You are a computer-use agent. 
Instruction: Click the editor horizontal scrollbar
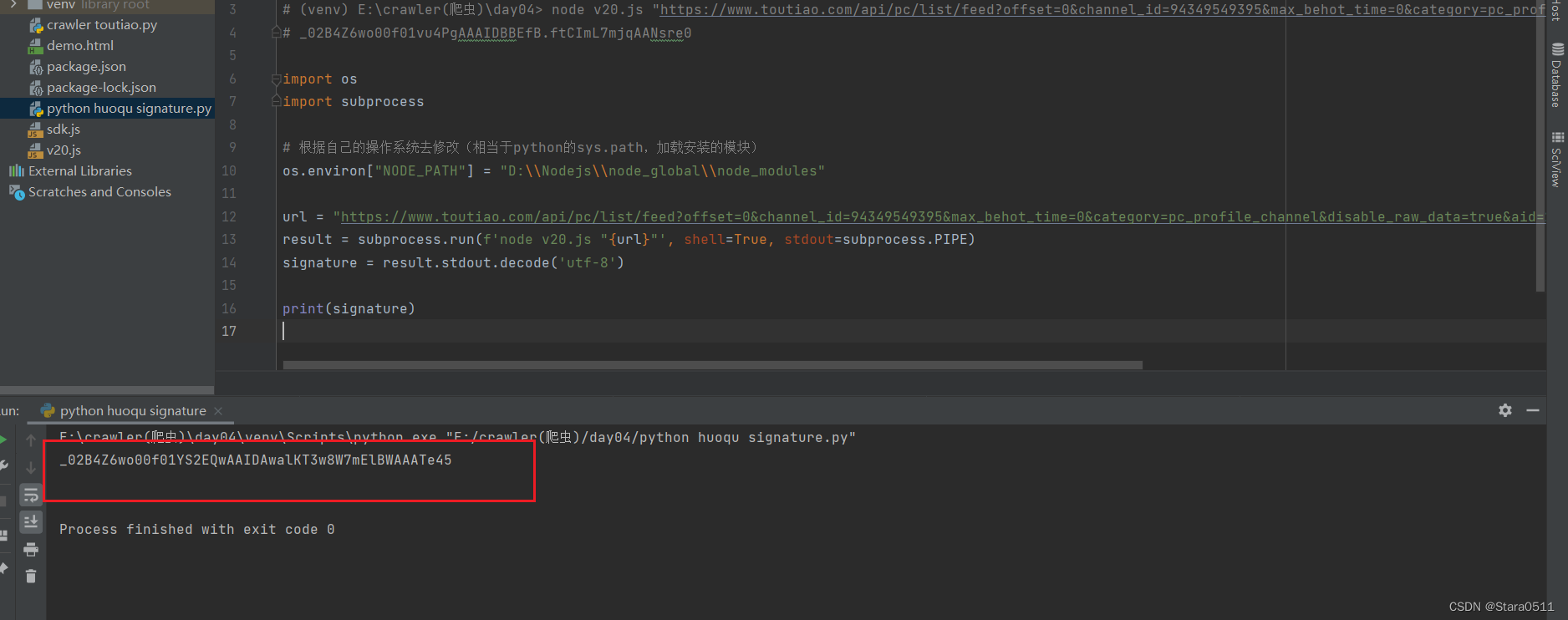712,365
